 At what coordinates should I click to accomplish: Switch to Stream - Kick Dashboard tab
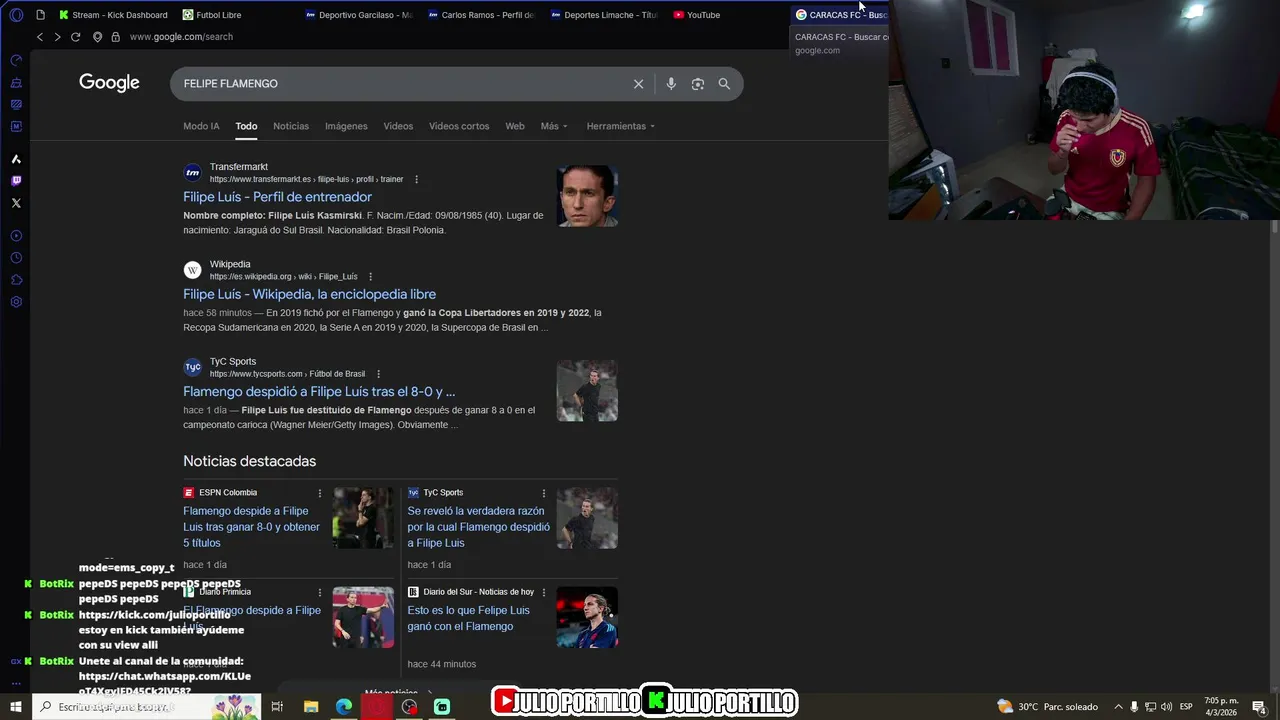coord(113,15)
